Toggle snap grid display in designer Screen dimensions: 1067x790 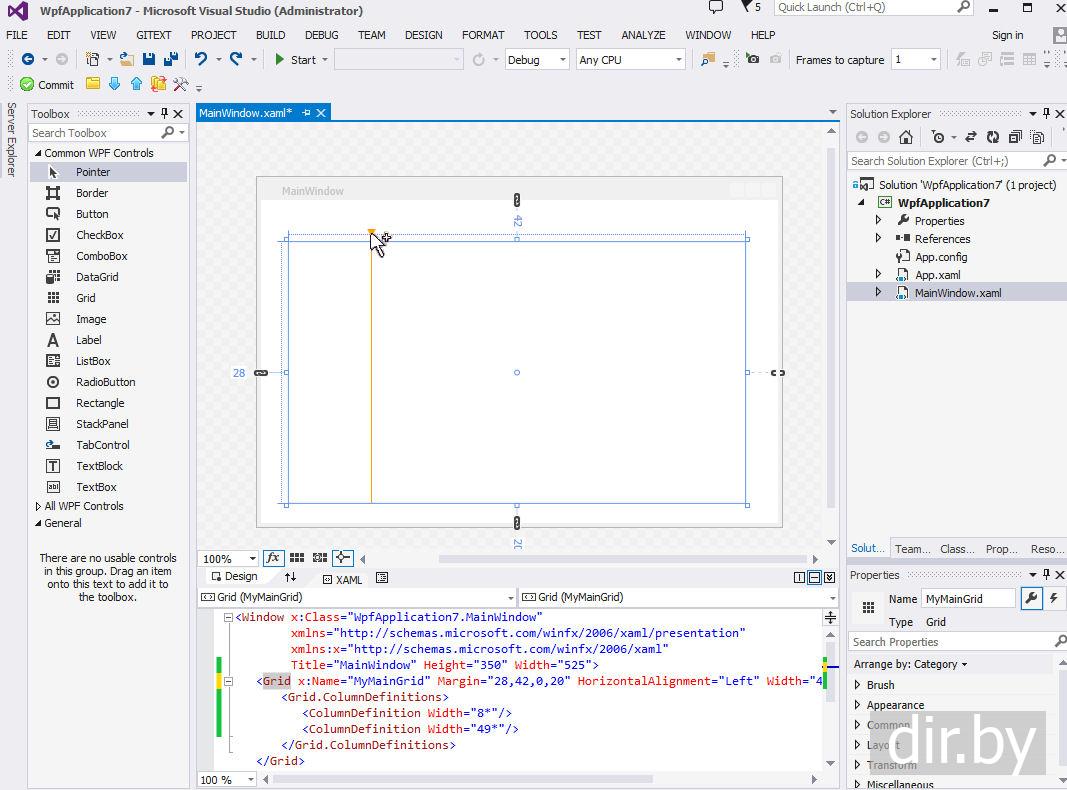[x=297, y=558]
